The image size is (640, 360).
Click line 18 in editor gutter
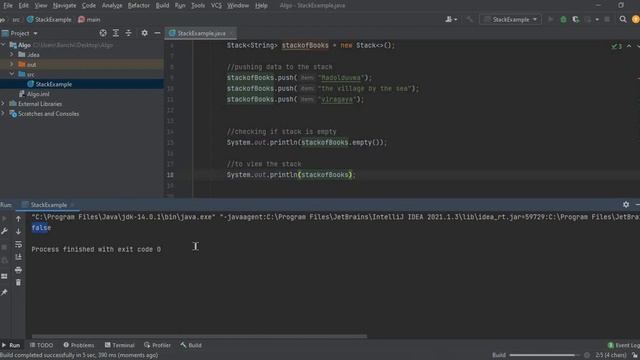[170, 175]
